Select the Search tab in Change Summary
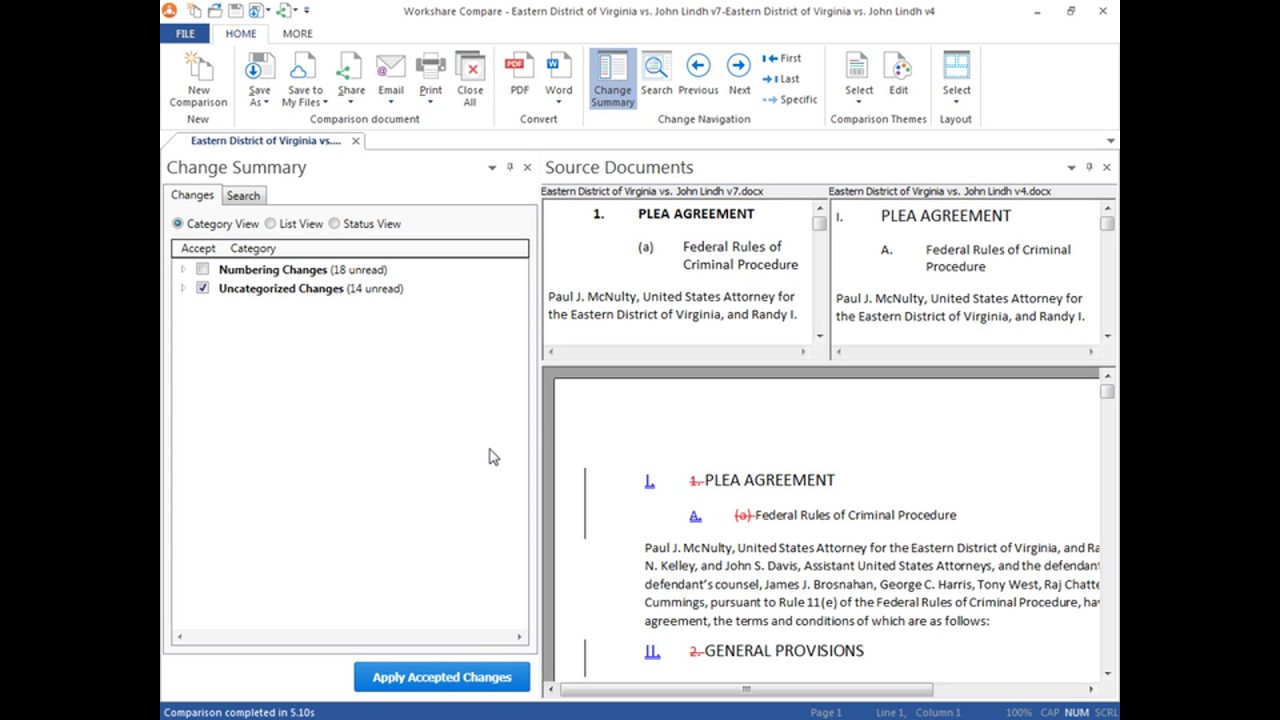This screenshot has width=1280, height=720. click(x=243, y=196)
